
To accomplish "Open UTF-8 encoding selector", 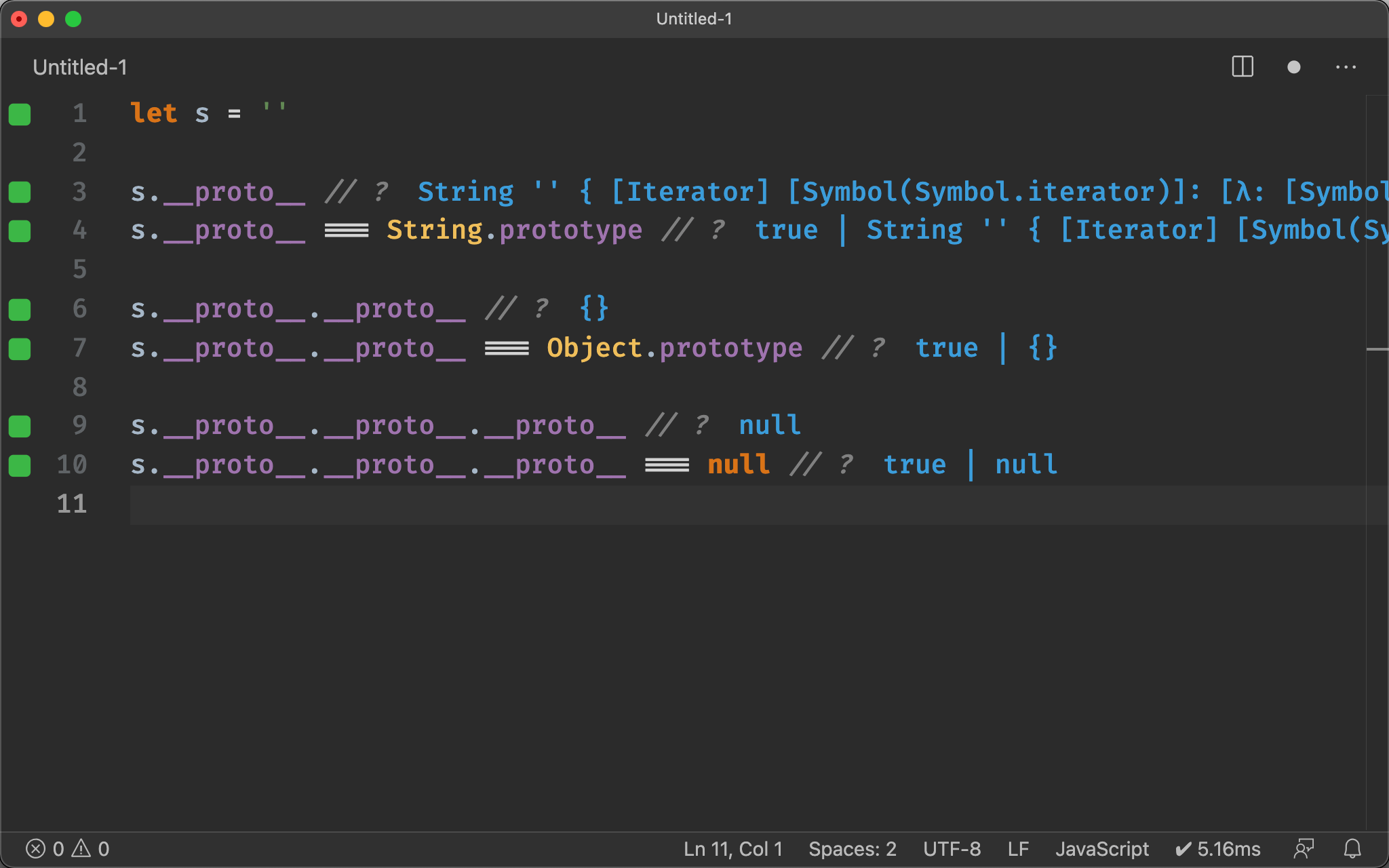I will pyautogui.click(x=952, y=848).
